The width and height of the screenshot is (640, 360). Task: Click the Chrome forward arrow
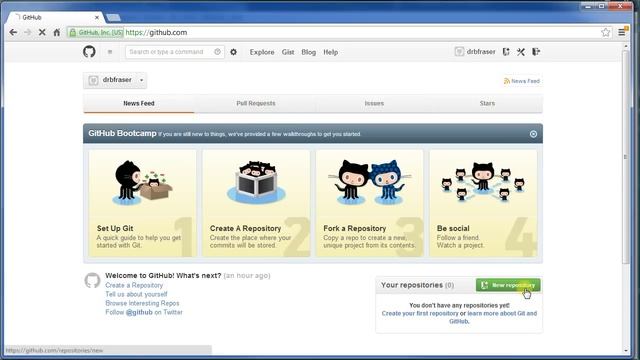(28, 32)
